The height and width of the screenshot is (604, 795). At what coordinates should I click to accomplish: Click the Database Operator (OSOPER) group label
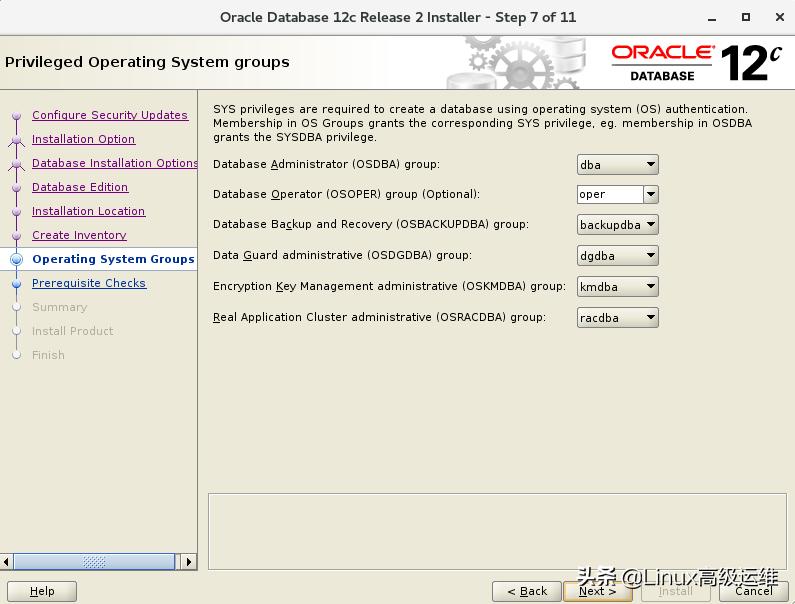click(x=346, y=194)
